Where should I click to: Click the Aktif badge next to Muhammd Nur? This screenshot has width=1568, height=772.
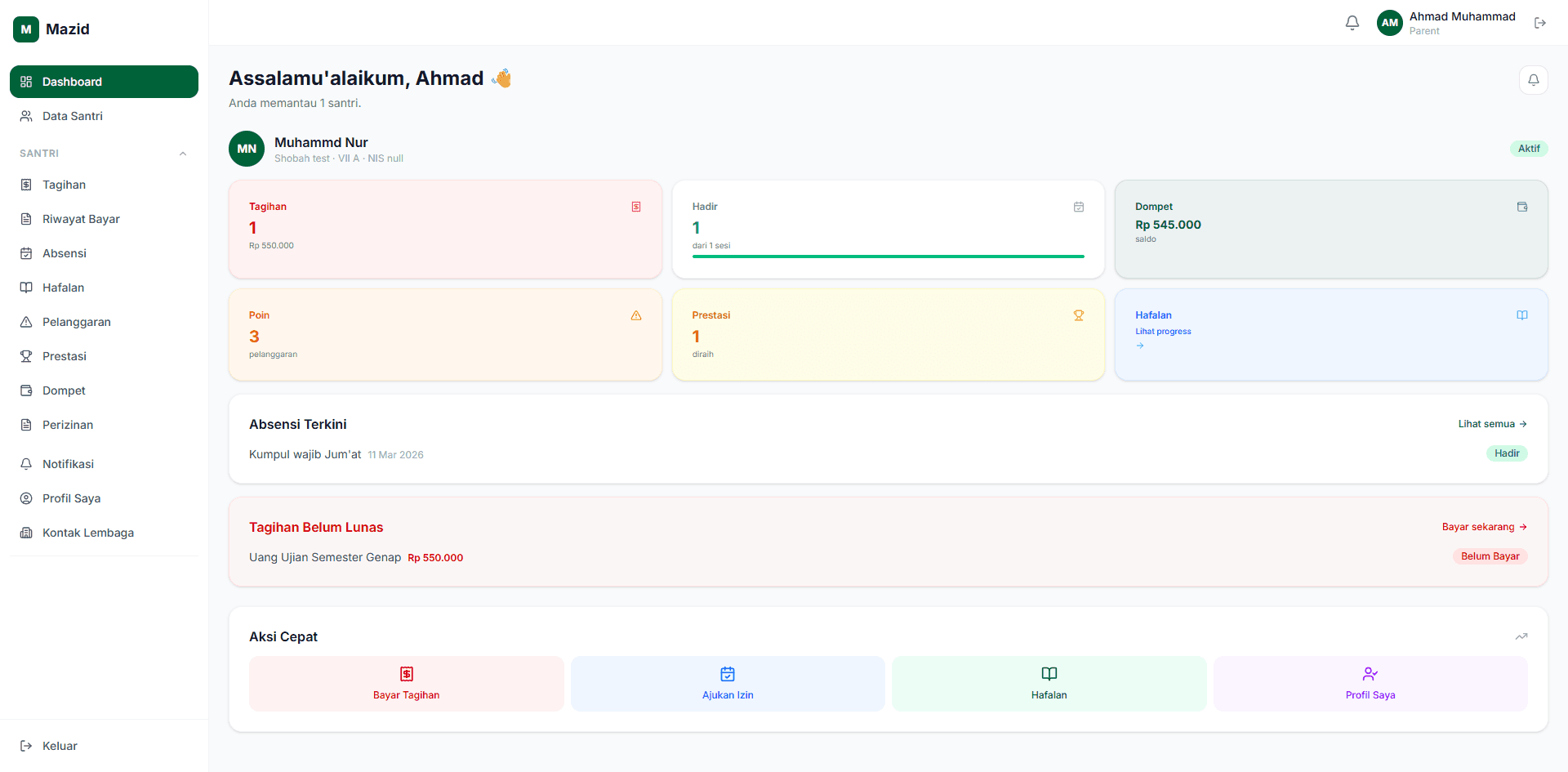tap(1529, 148)
